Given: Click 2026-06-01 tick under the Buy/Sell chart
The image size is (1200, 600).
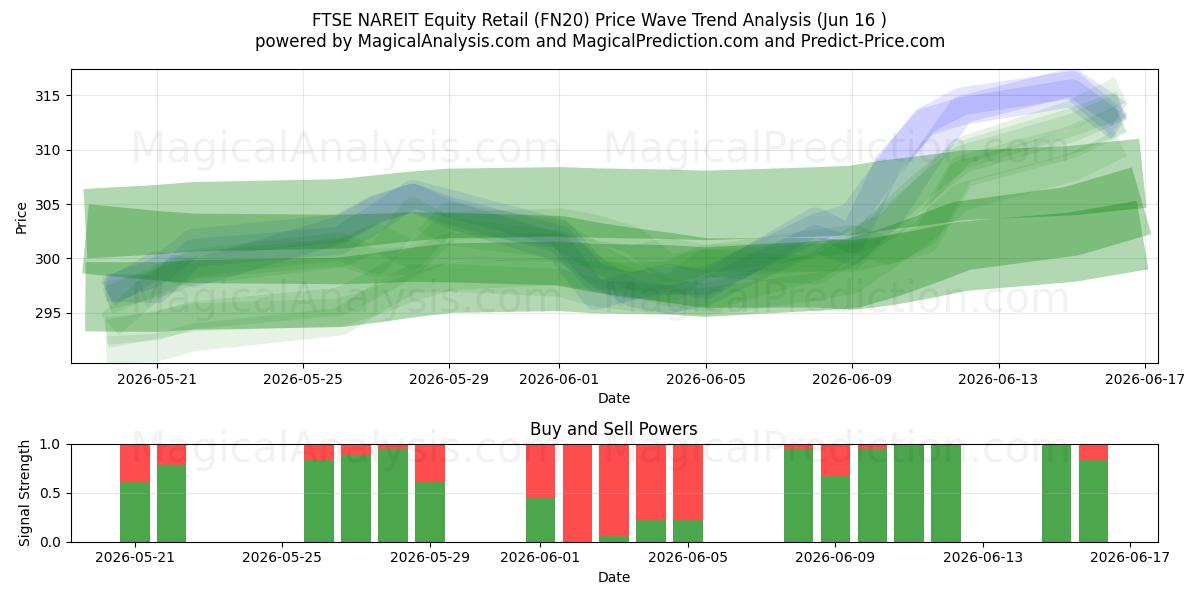Looking at the screenshot, I should [x=540, y=558].
